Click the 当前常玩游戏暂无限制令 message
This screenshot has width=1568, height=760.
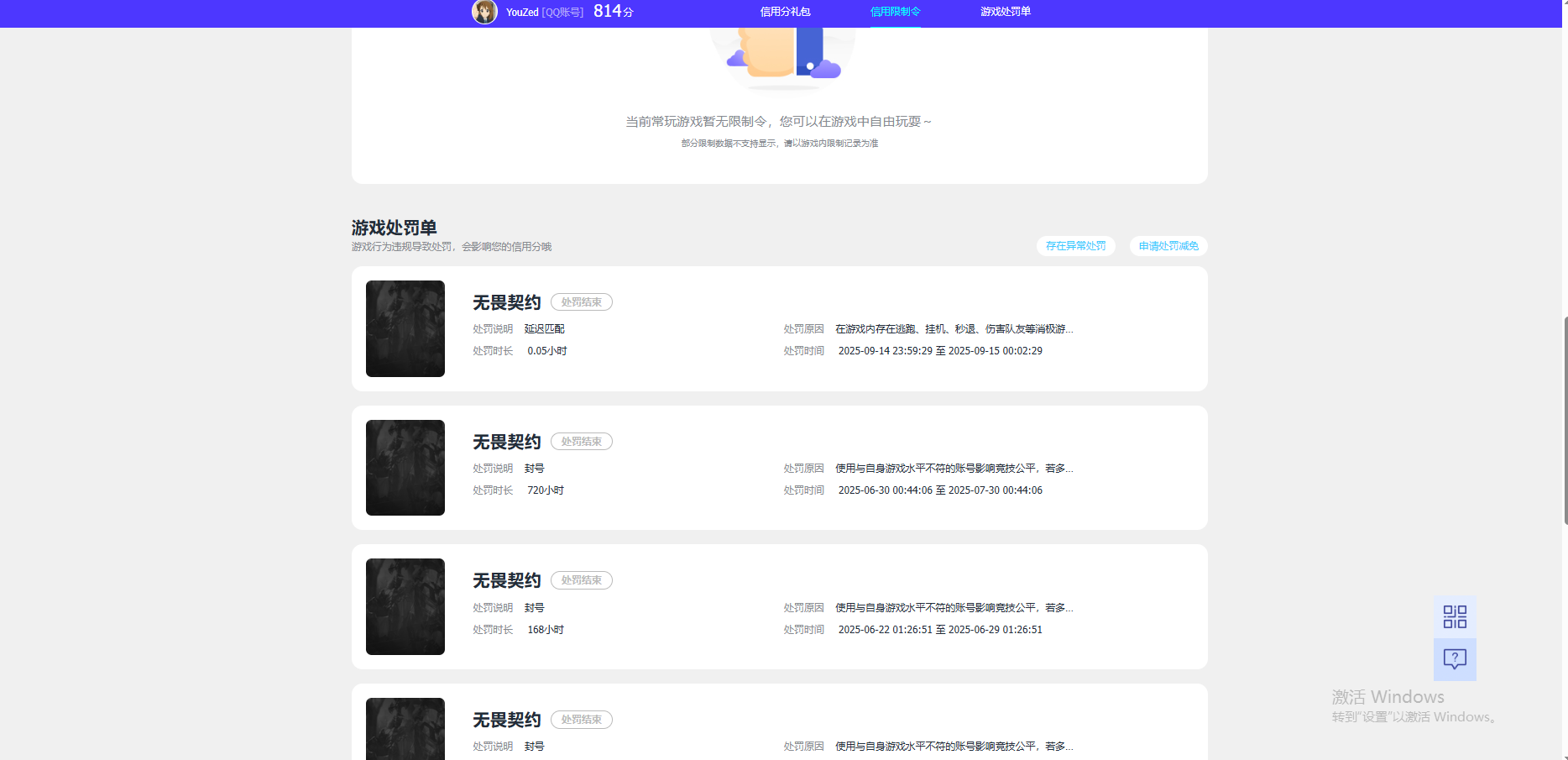pyautogui.click(x=778, y=122)
